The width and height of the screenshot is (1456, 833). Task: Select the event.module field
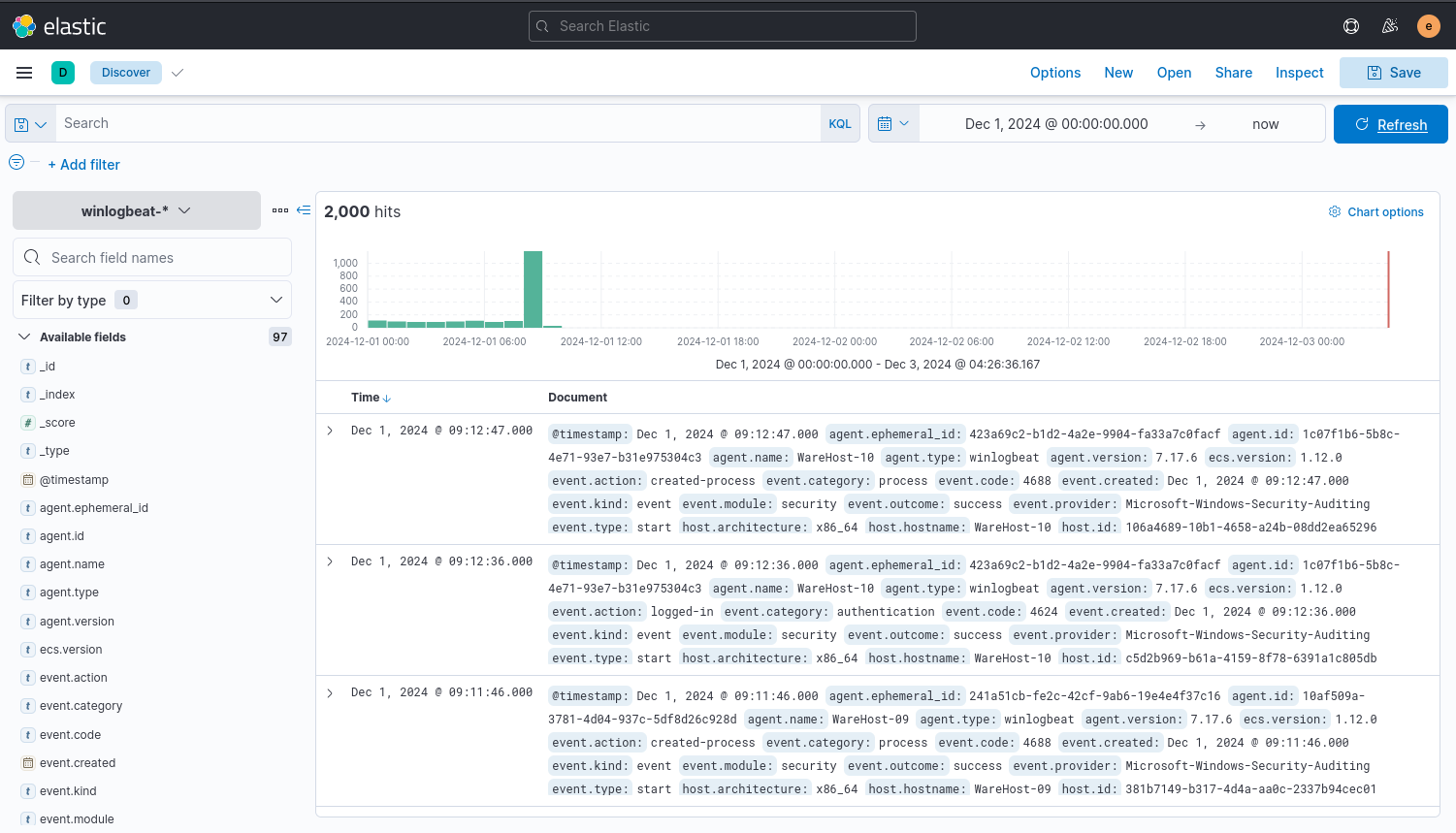pos(77,819)
